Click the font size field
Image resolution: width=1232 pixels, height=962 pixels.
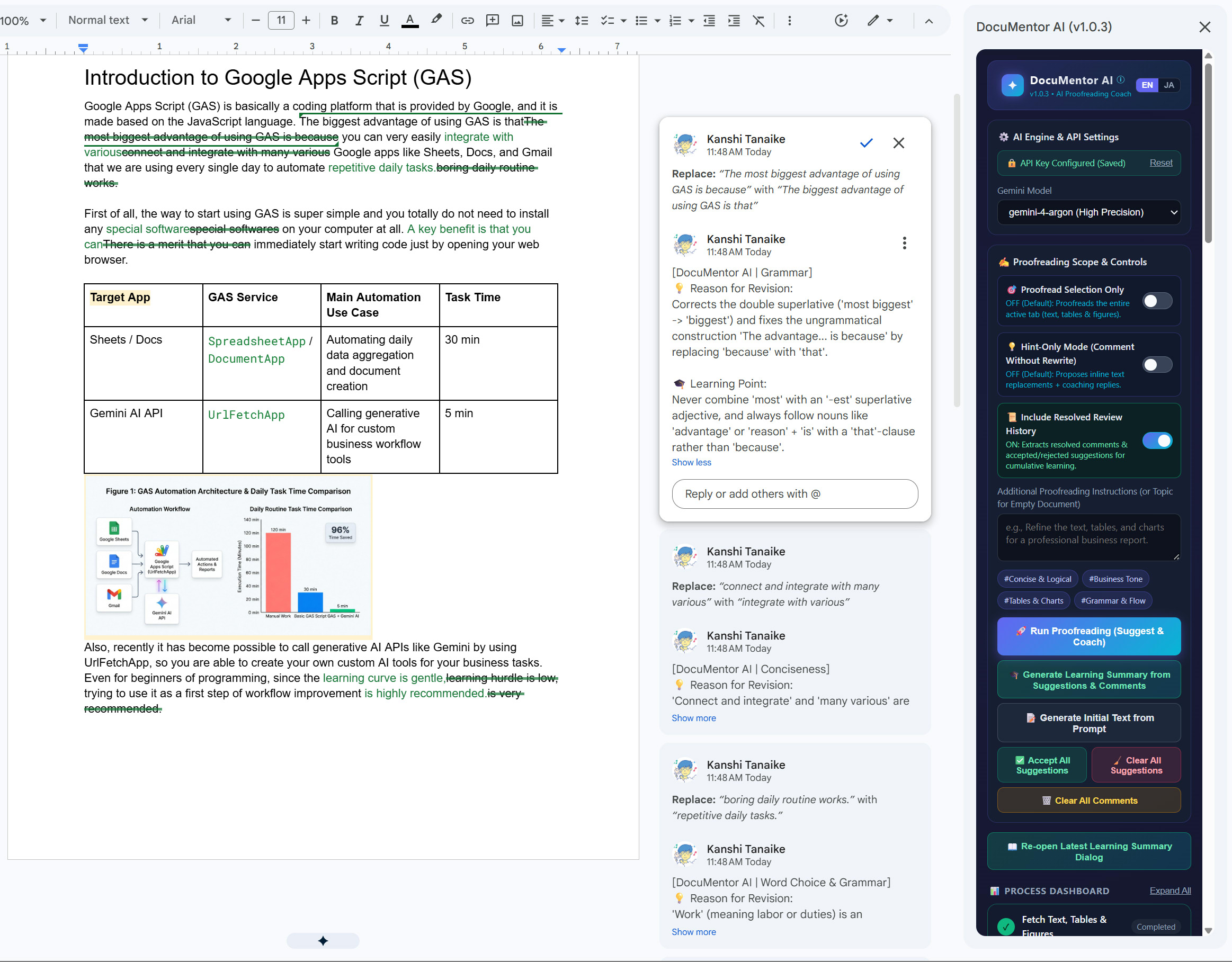click(x=281, y=20)
